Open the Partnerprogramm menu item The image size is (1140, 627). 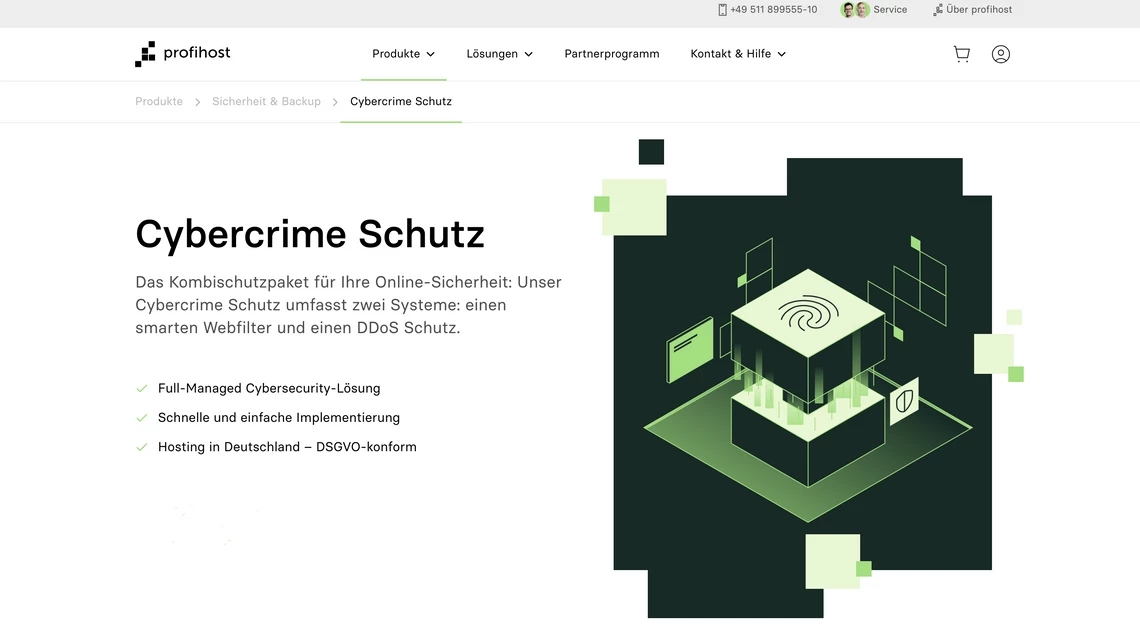pyautogui.click(x=612, y=54)
